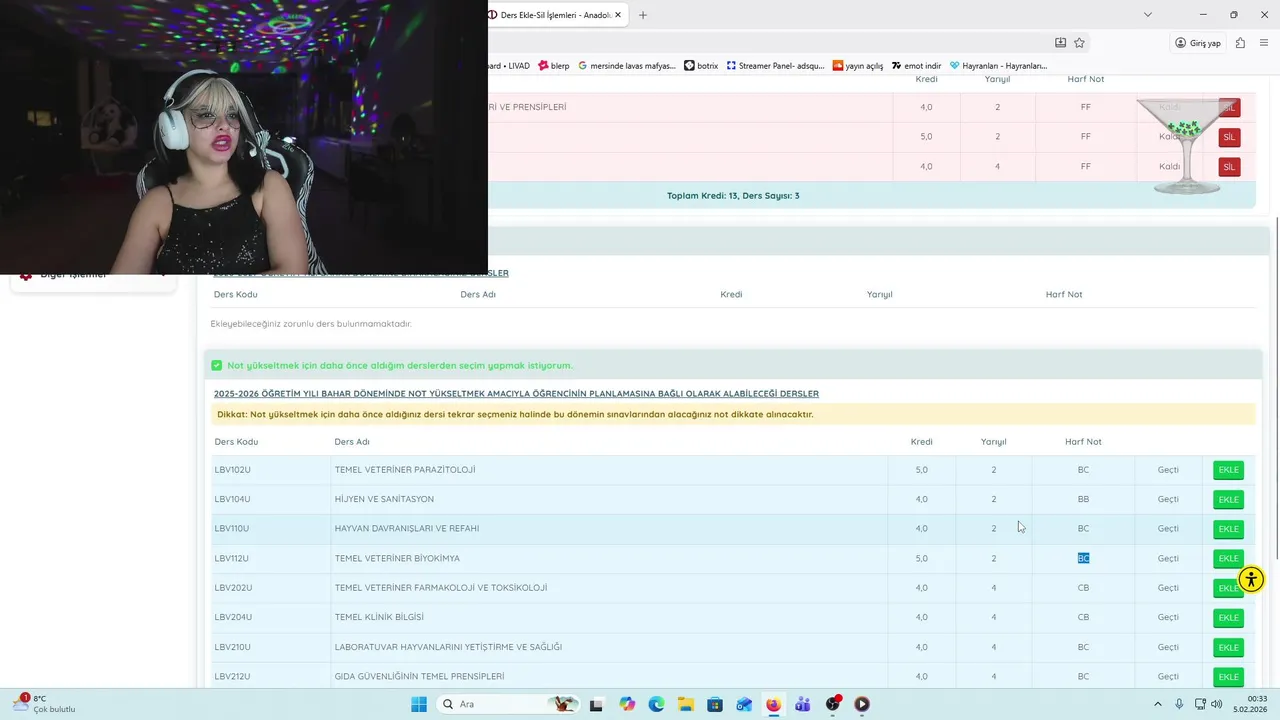Open the Firefox hamburger menu
Image resolution: width=1280 pixels, height=720 pixels.
click(1264, 43)
